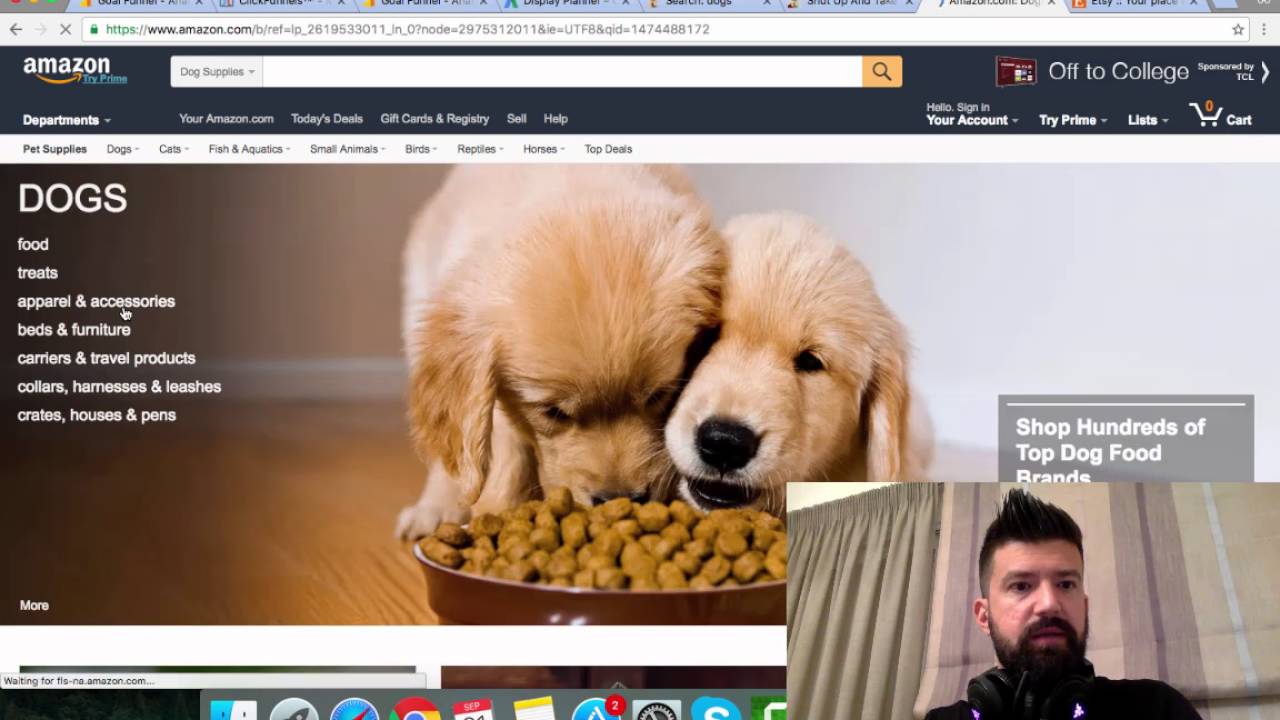Click the browser address bar URL

pos(407,29)
